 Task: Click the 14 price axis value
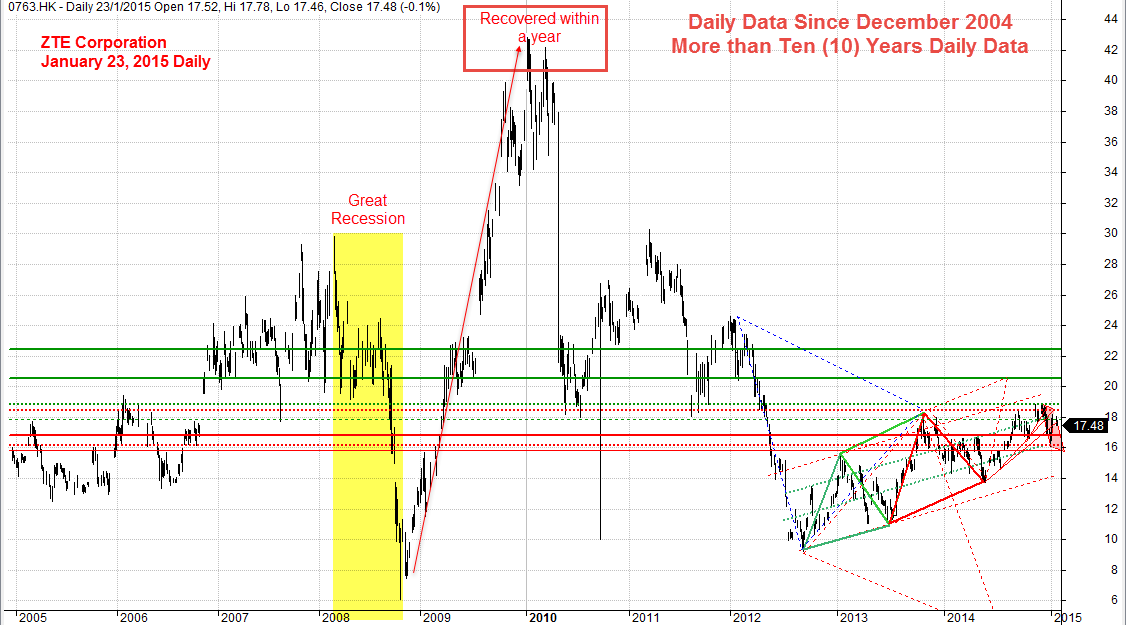[x=1111, y=478]
